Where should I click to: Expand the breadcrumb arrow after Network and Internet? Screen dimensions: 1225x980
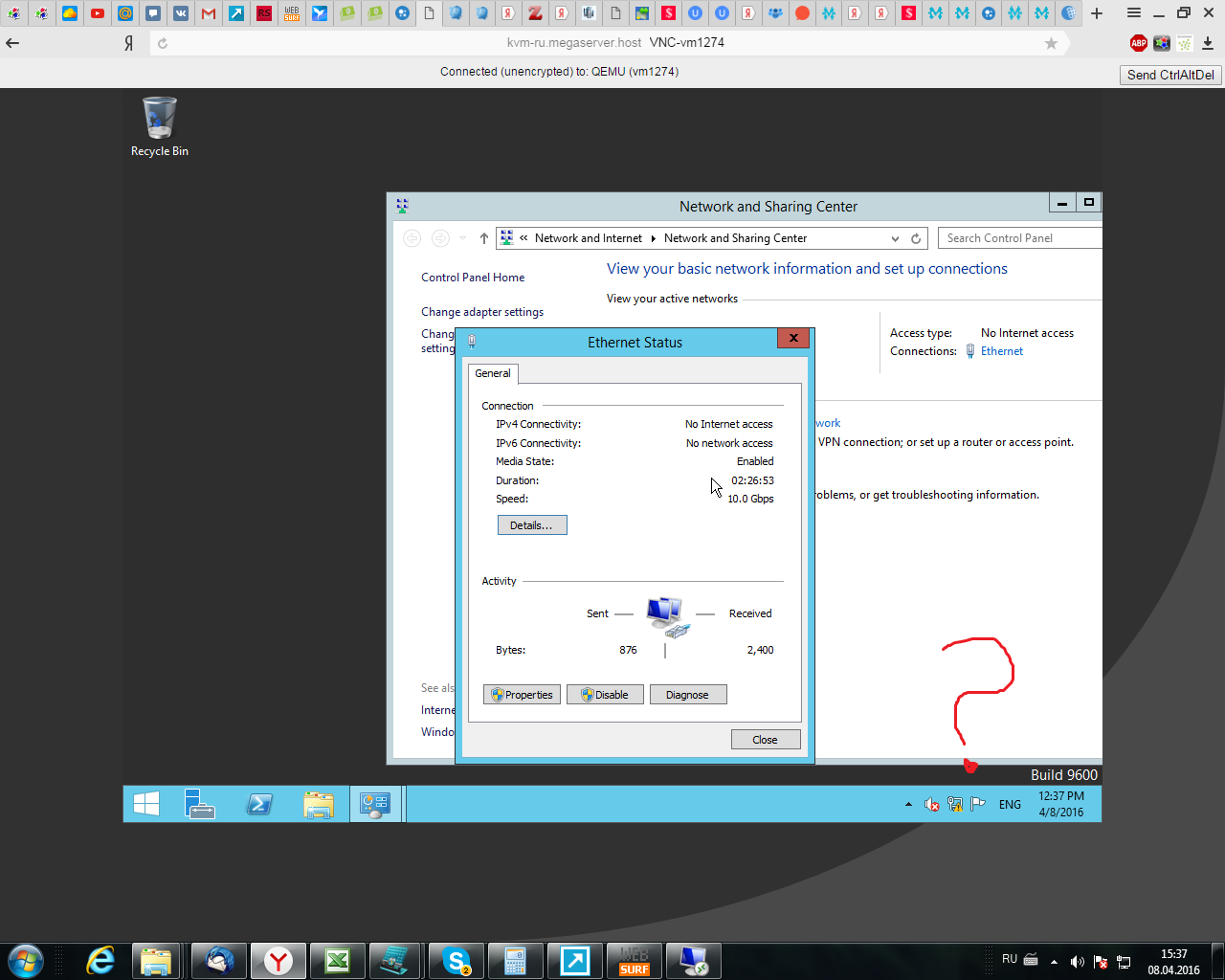(x=653, y=238)
